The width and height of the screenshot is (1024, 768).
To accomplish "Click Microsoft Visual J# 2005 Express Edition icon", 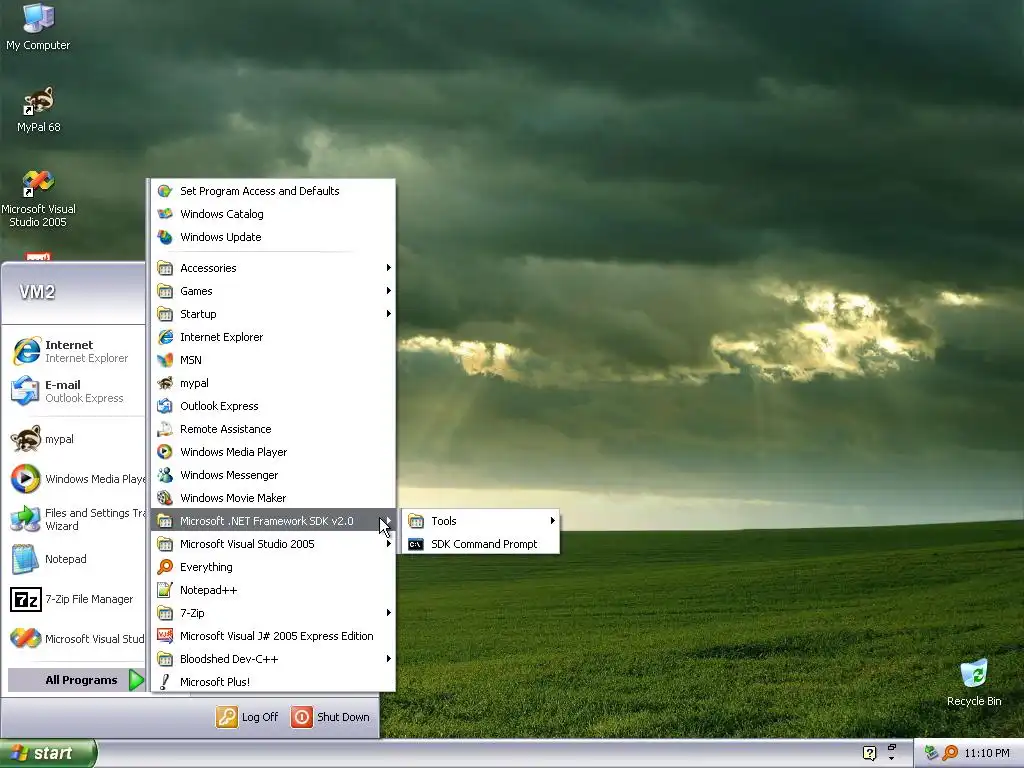I will [x=165, y=636].
